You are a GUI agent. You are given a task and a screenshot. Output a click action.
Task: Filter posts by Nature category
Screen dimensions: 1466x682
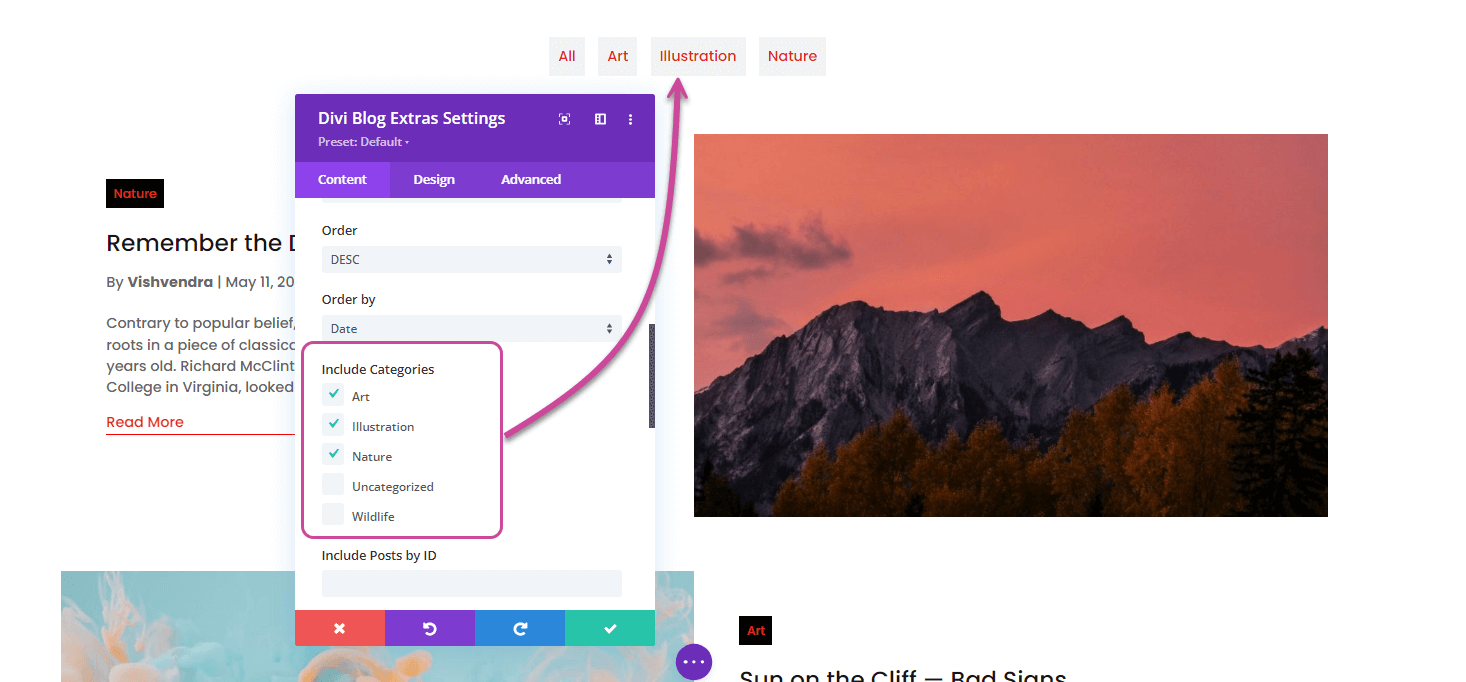tap(792, 56)
